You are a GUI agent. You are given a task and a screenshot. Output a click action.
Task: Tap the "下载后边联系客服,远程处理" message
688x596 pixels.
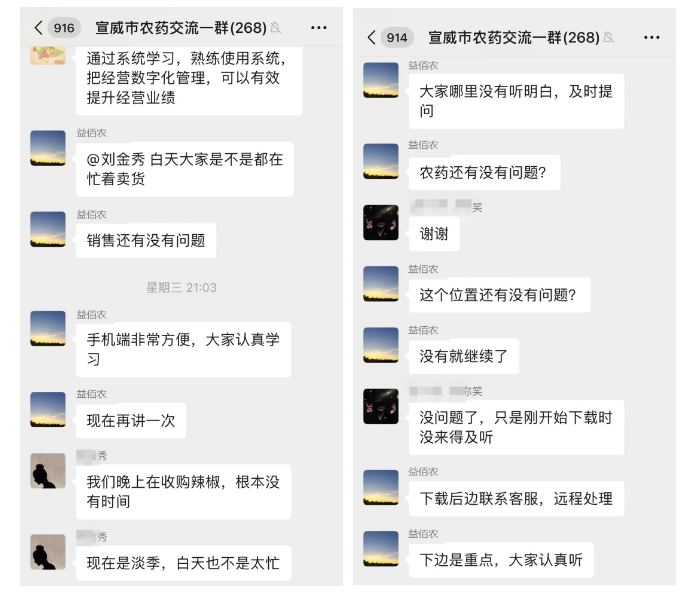pos(516,498)
